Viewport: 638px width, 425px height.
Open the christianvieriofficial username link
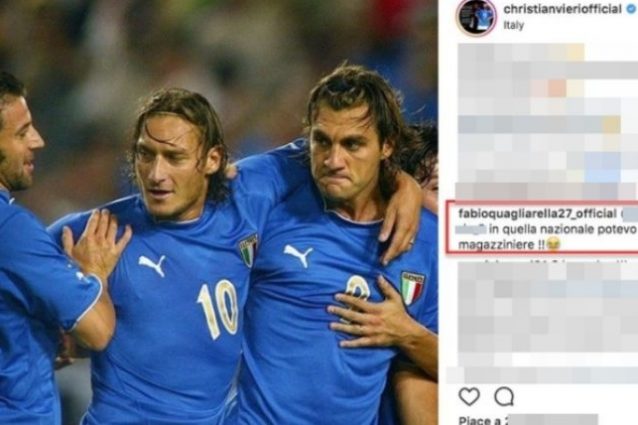(562, 9)
